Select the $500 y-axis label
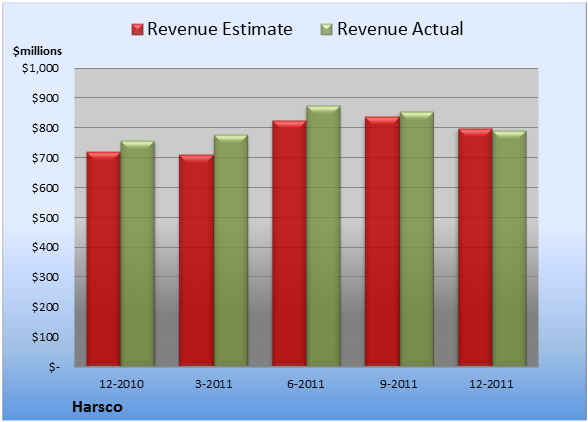The image size is (588, 422). point(45,218)
